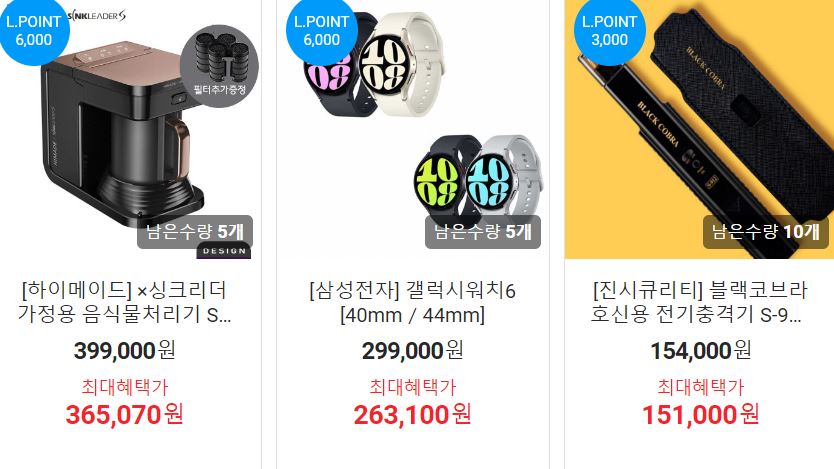Click the 151,000원 최대혜택가 price
Screen dimensions: 834x469
click(700, 414)
